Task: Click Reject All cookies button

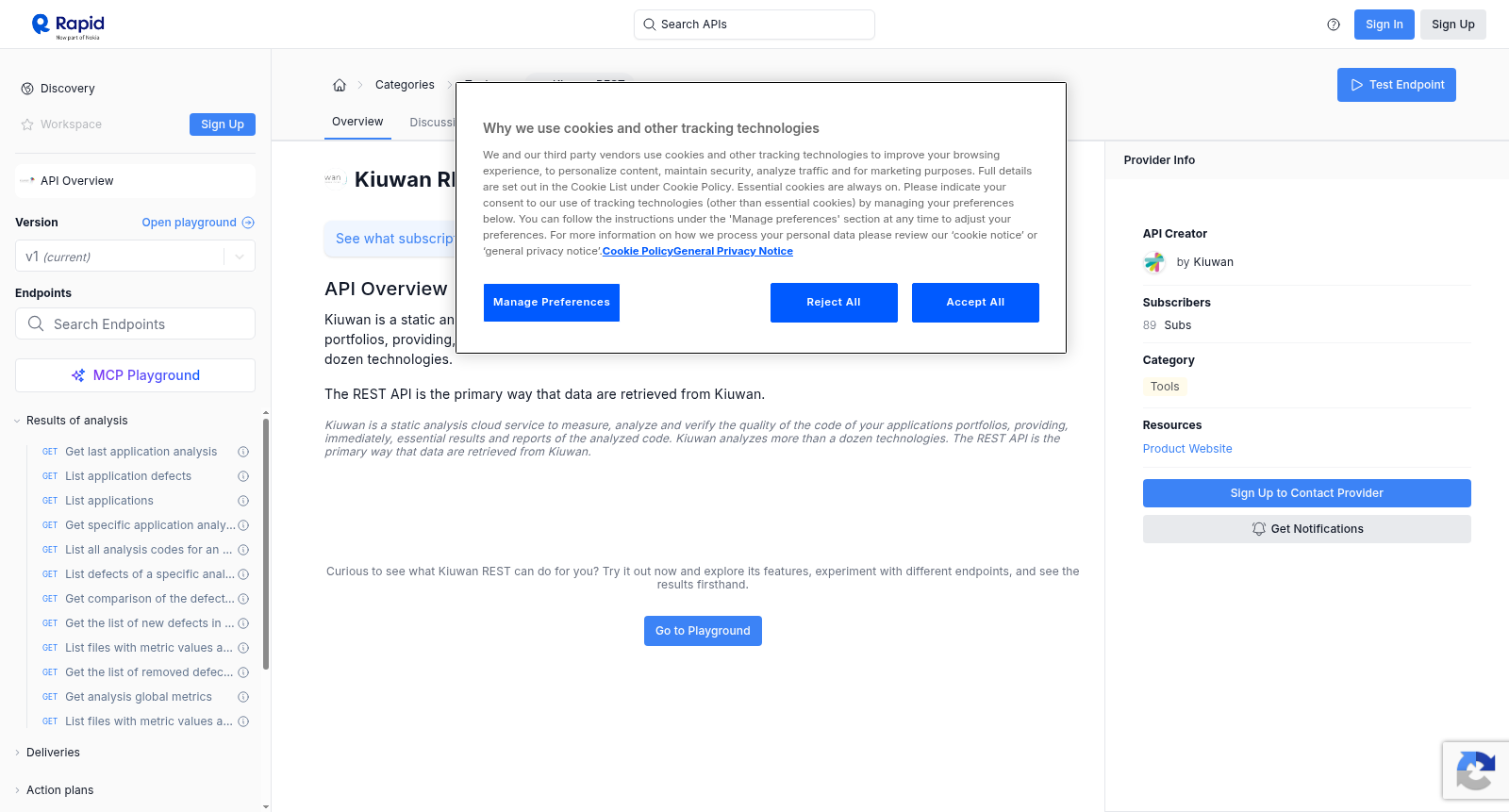Action: pos(834,303)
